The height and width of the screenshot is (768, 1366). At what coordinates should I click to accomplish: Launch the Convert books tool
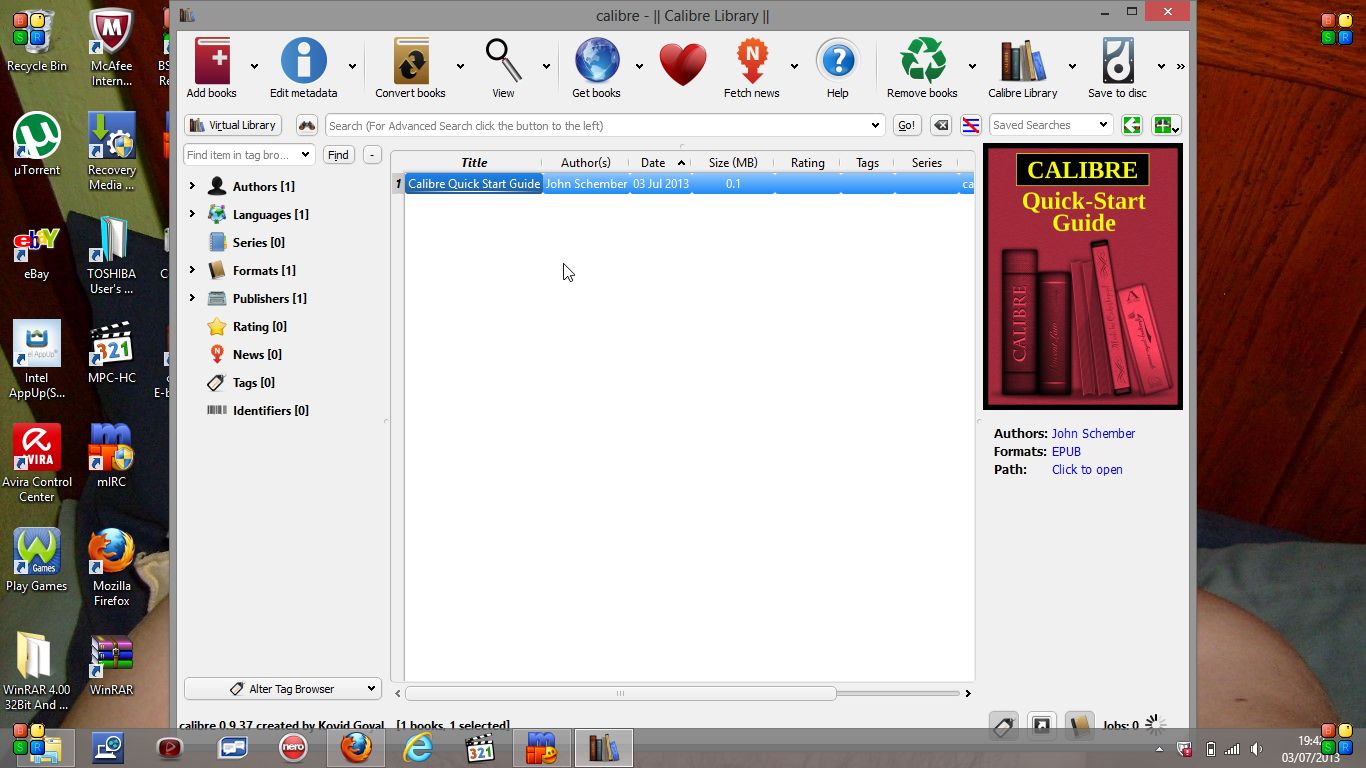point(411,61)
